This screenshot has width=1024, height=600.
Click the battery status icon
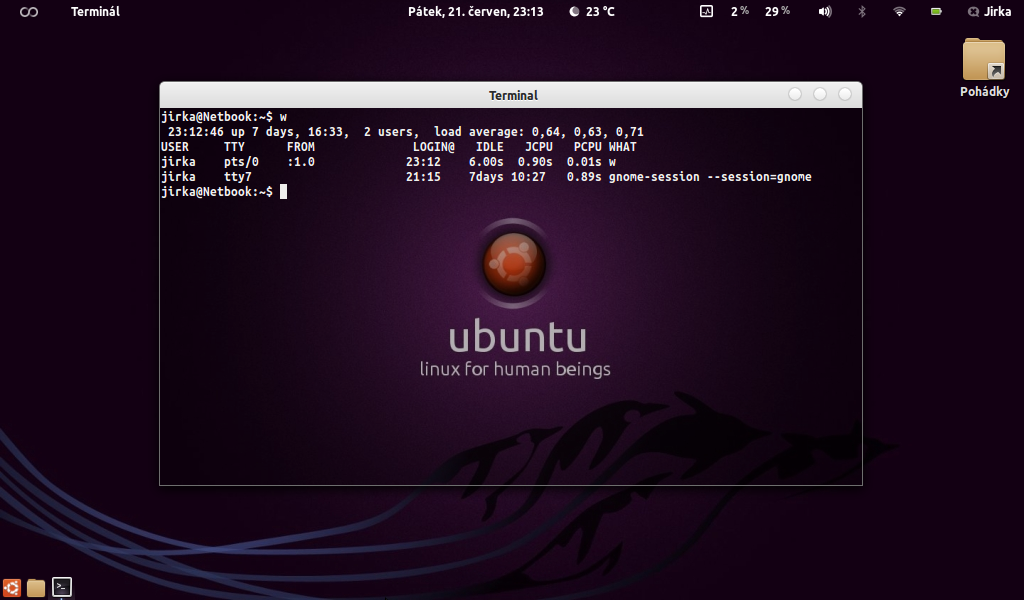[936, 12]
